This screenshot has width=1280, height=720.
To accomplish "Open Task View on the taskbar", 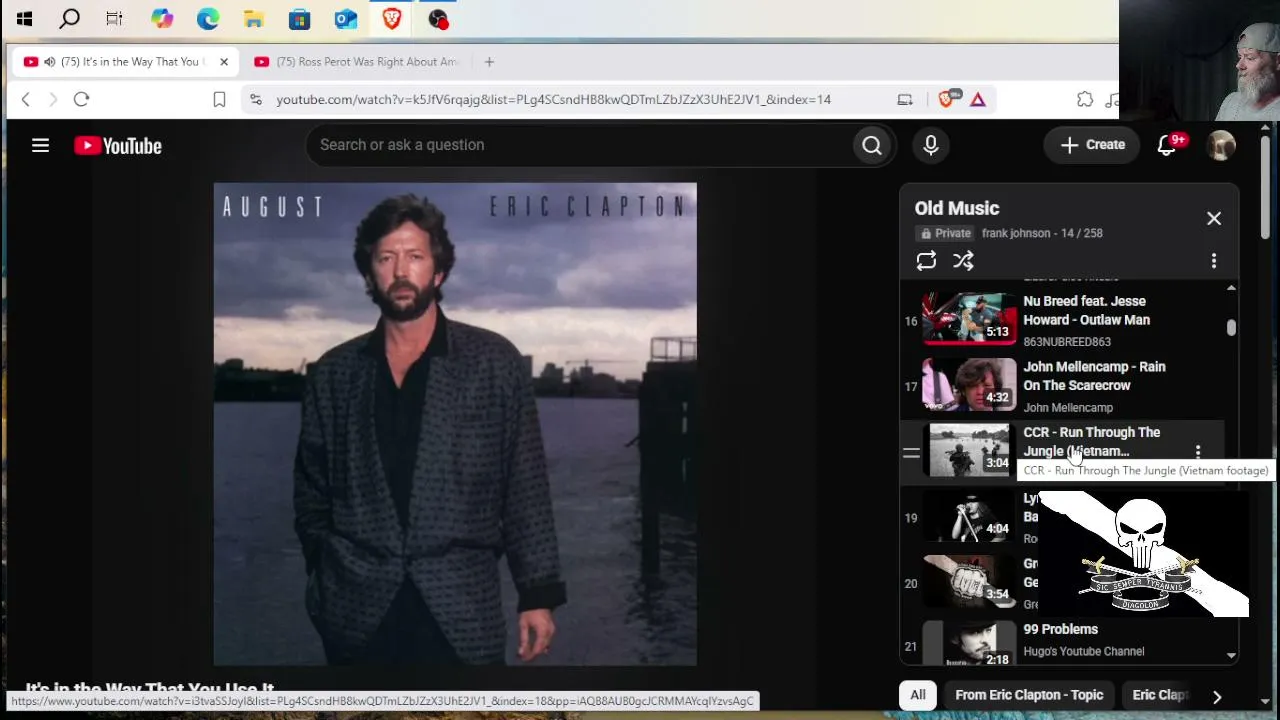I will (x=114, y=18).
